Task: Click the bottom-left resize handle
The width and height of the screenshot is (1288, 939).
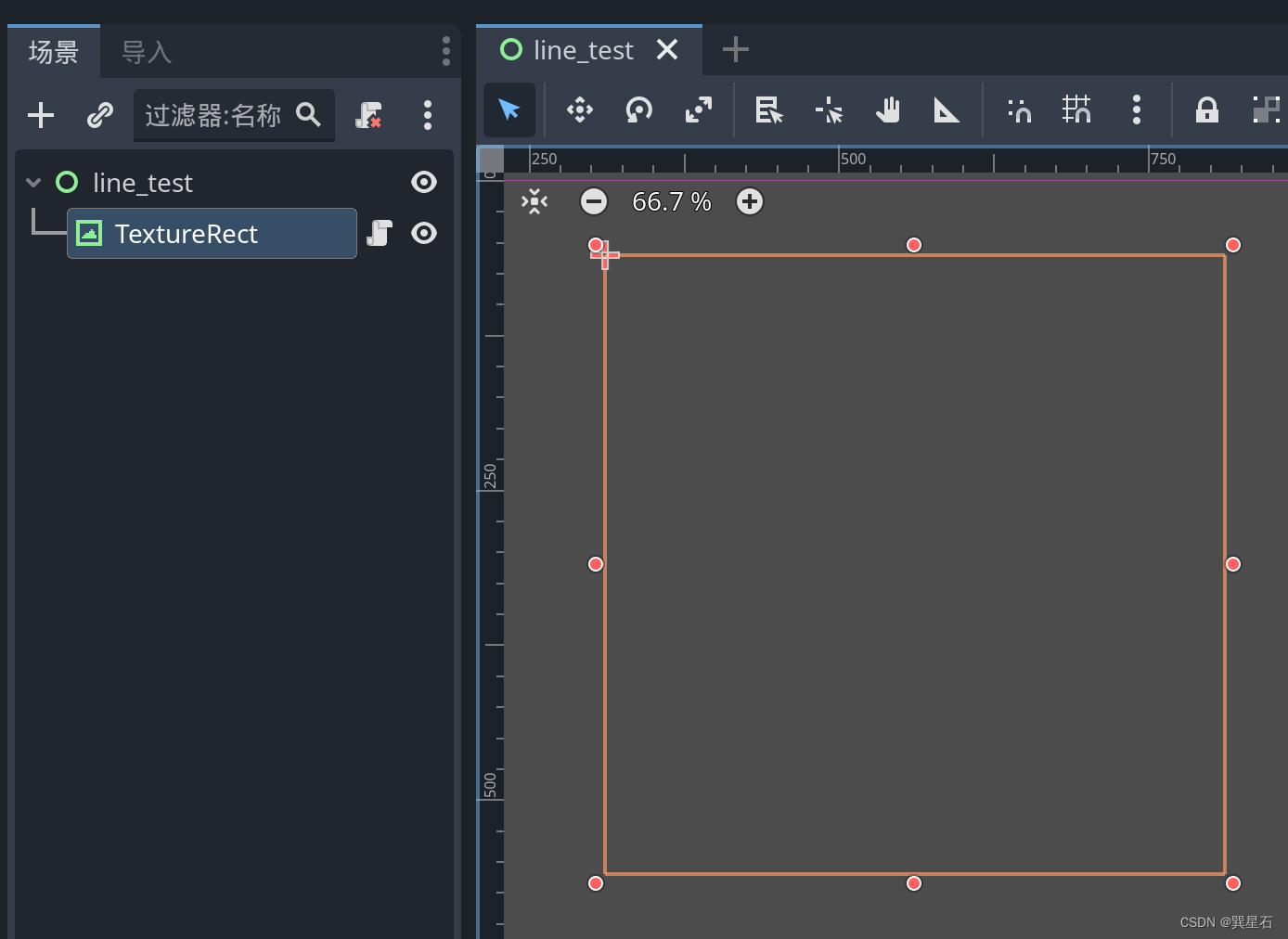Action: (596, 883)
